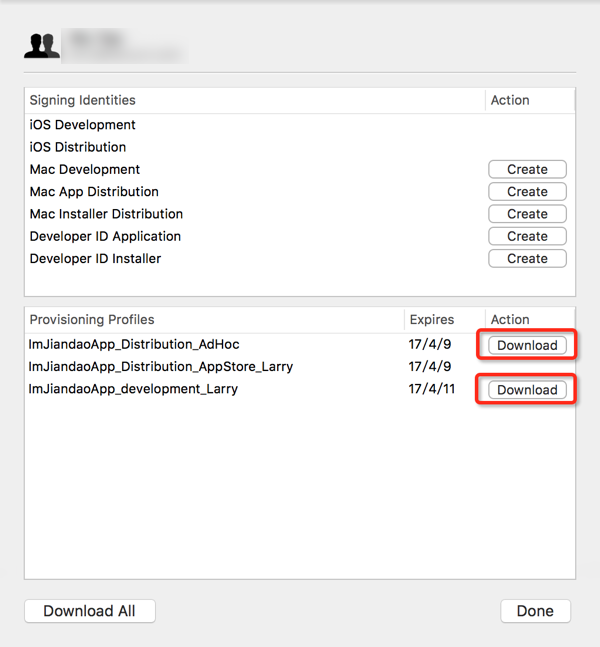Create a Mac Development signing identity
The width and height of the screenshot is (600, 647).
[x=527, y=170]
